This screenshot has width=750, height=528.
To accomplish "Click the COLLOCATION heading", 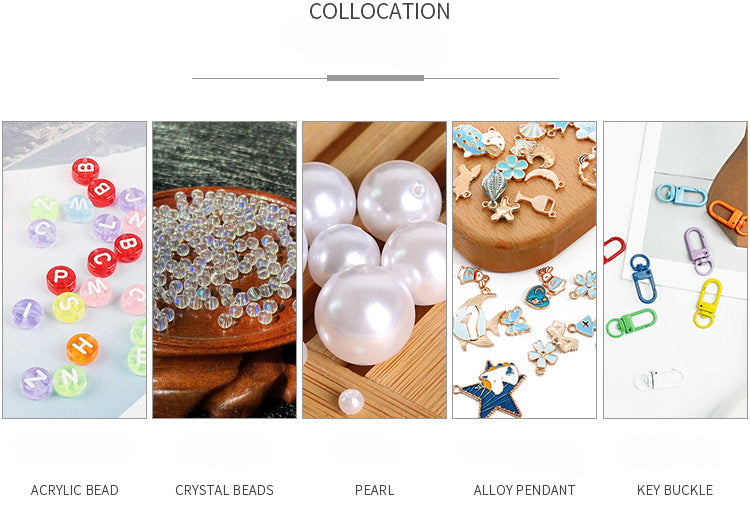I will pos(379,11).
